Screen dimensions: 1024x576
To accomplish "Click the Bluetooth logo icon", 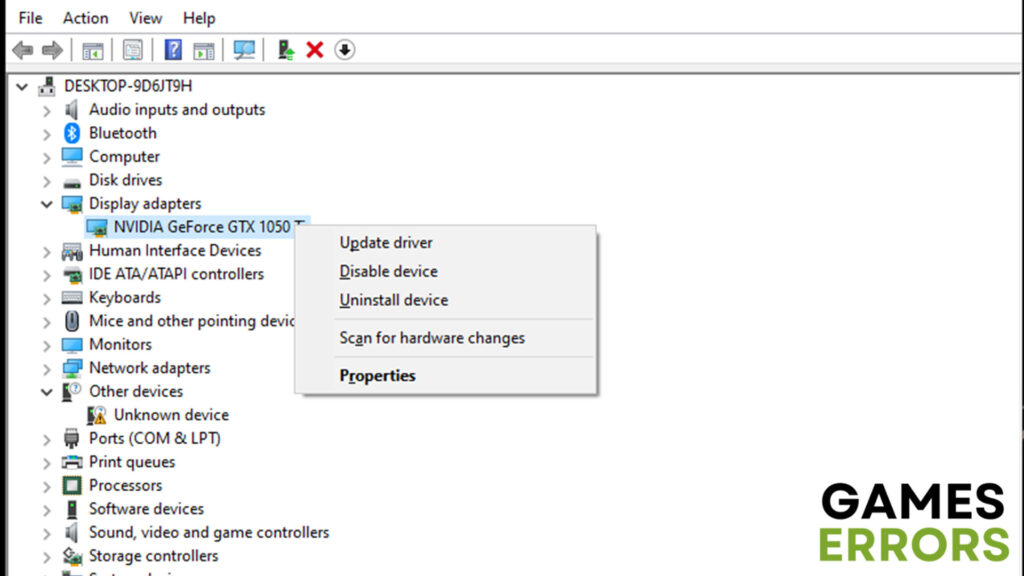I will tap(72, 133).
